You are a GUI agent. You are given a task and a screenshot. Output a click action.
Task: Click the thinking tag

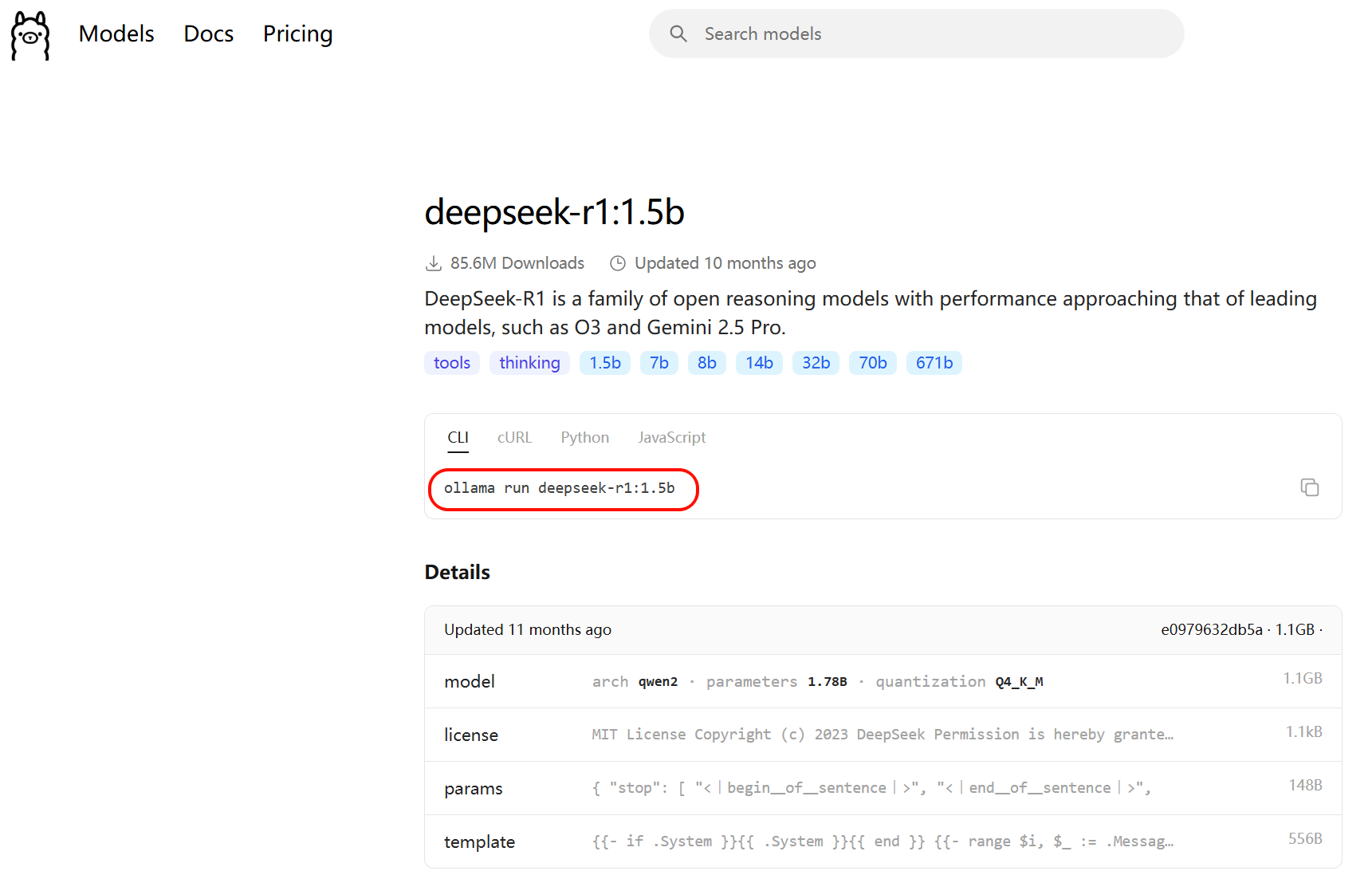529,363
